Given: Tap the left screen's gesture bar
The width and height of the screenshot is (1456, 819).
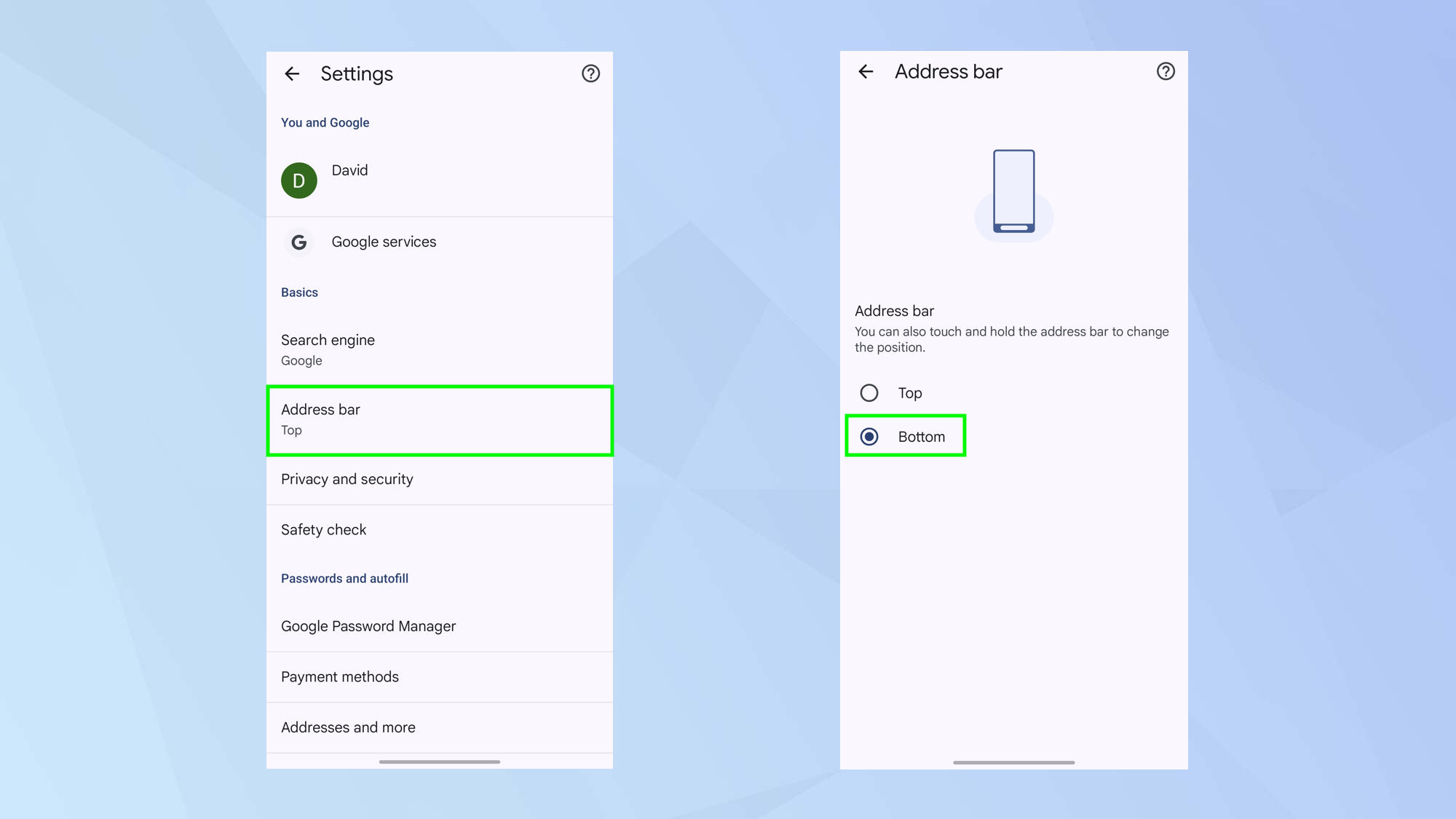Looking at the screenshot, I should point(440,761).
